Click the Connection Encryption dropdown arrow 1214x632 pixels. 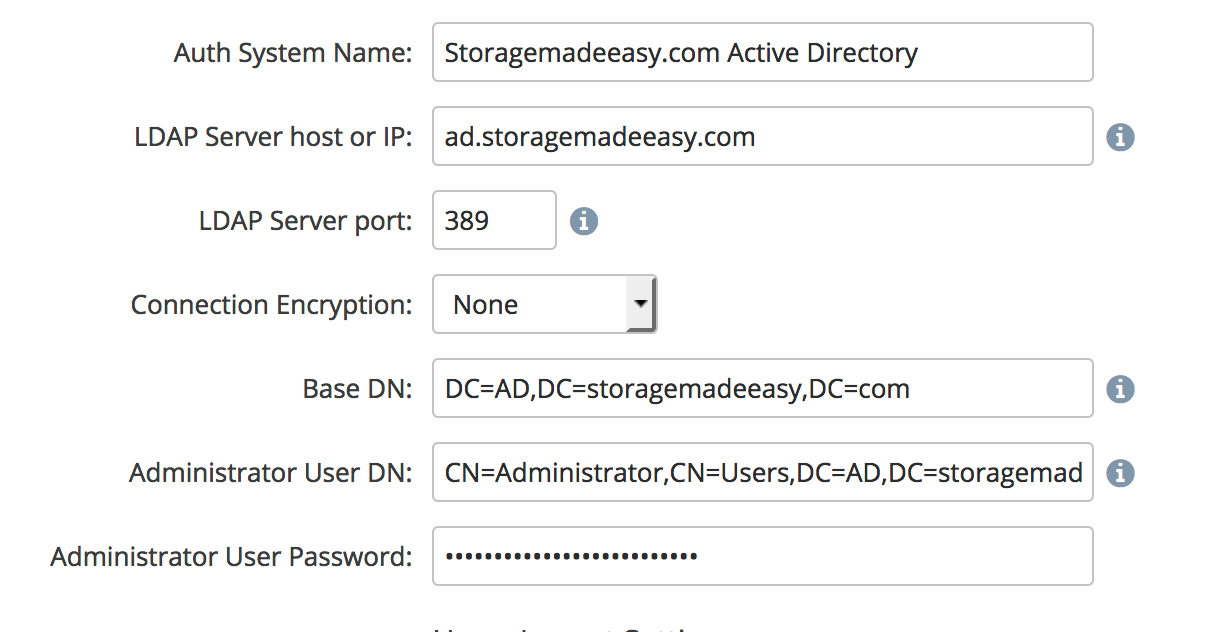(x=641, y=304)
